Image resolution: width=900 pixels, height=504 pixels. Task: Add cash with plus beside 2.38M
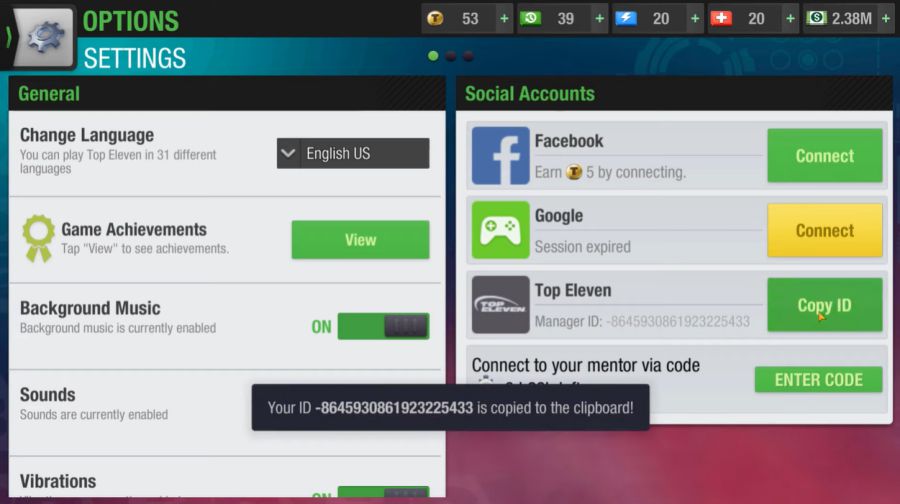[886, 19]
